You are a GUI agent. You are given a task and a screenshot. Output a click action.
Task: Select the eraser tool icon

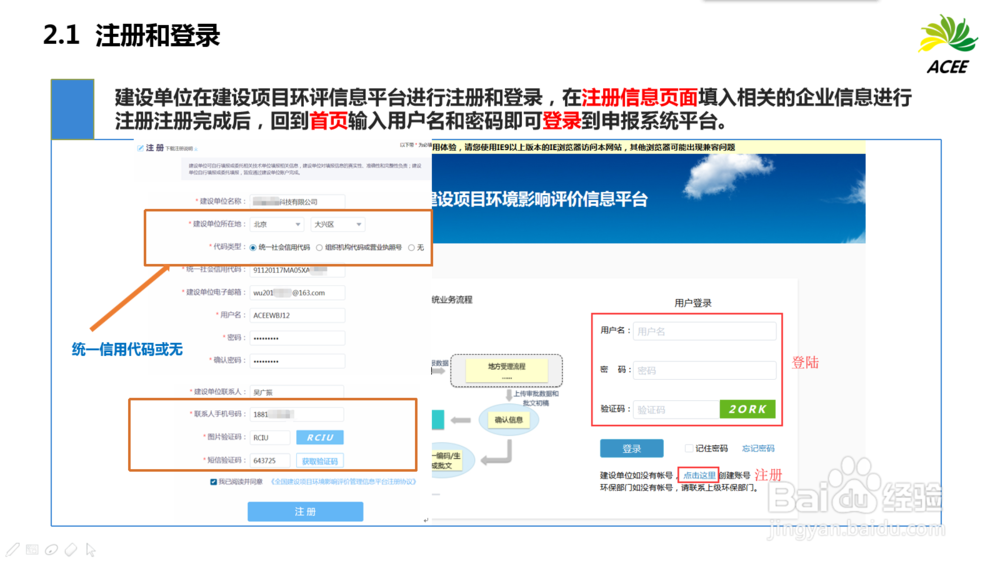coord(71,550)
